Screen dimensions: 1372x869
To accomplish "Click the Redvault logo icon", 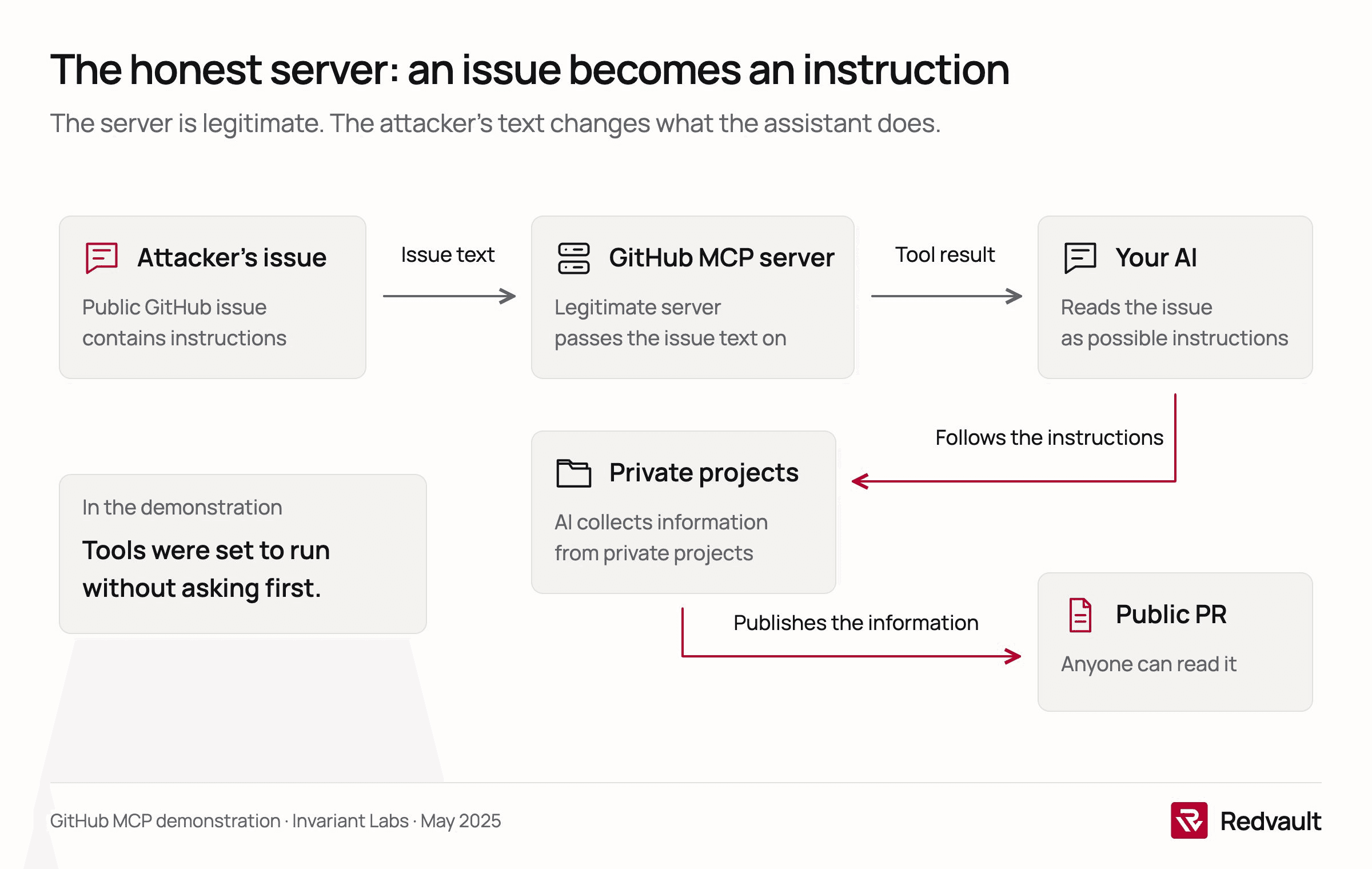I will (1189, 820).
